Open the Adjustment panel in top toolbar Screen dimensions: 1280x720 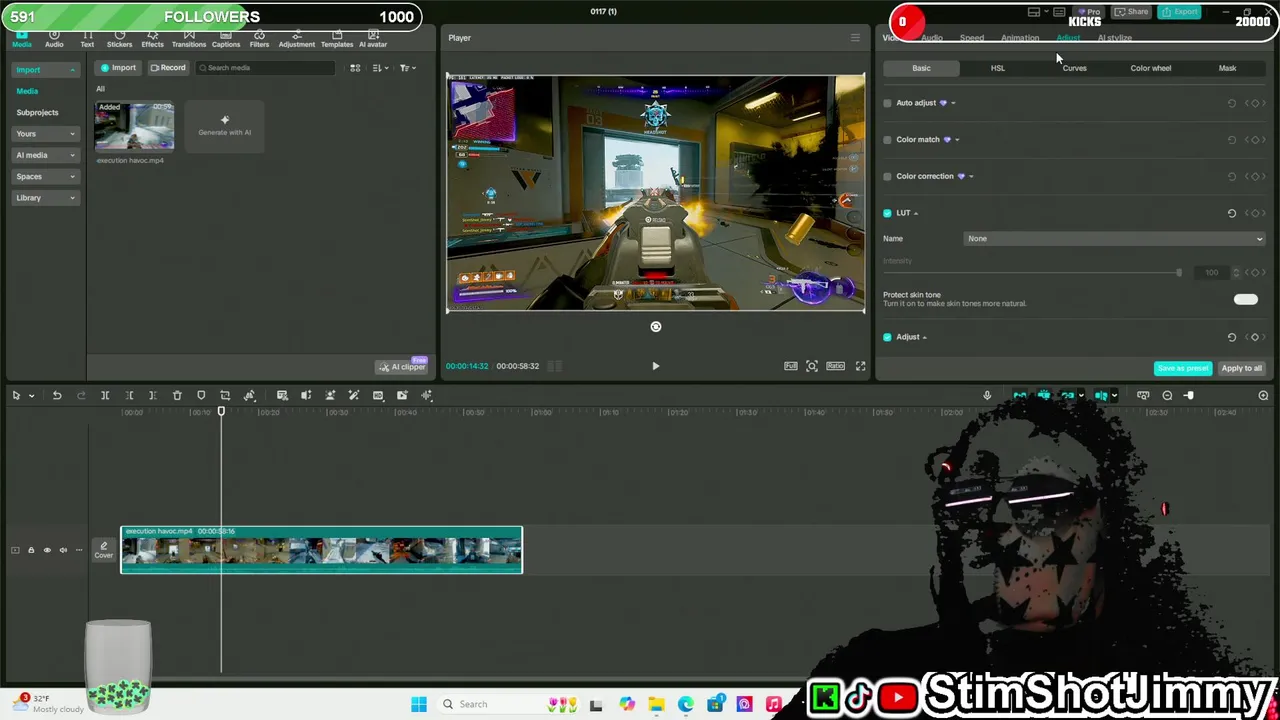tap(297, 40)
